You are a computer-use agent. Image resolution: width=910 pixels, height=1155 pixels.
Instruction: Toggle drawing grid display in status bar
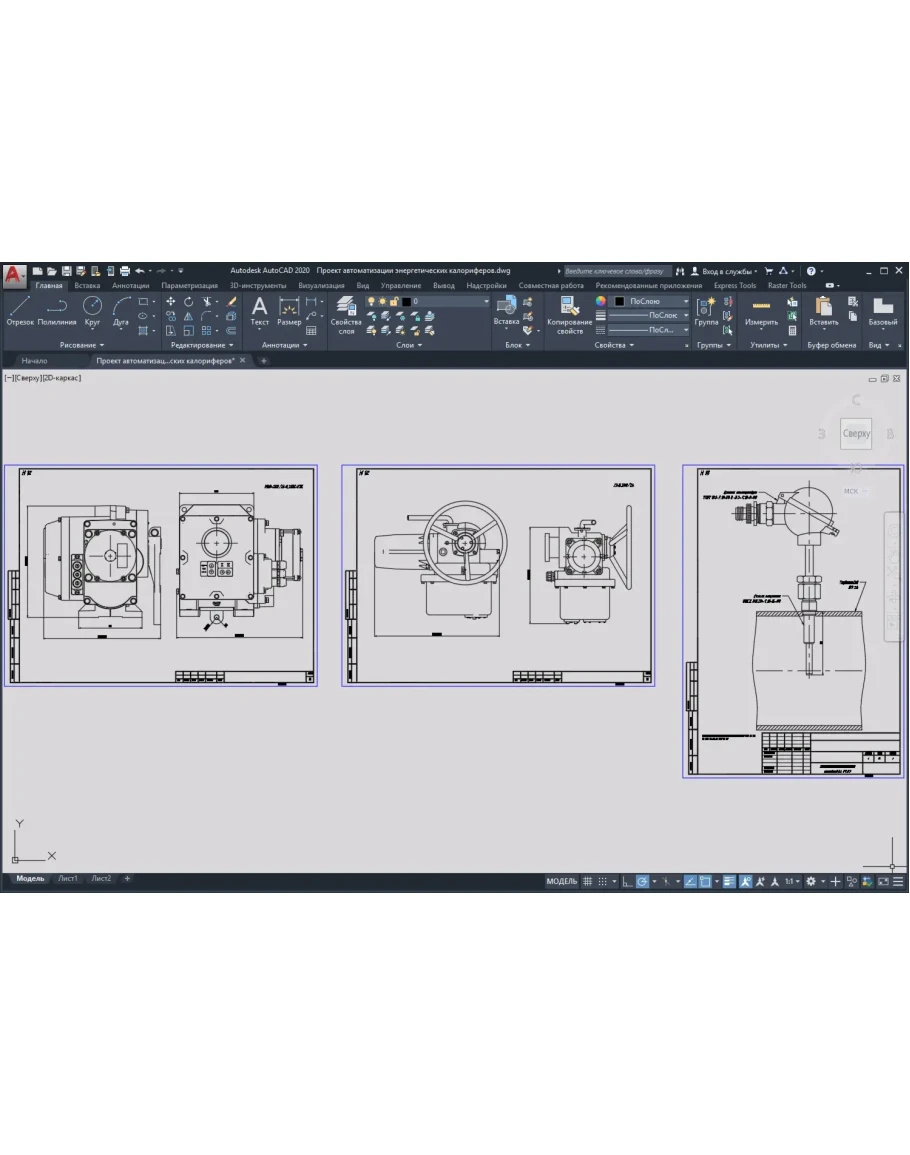[588, 881]
